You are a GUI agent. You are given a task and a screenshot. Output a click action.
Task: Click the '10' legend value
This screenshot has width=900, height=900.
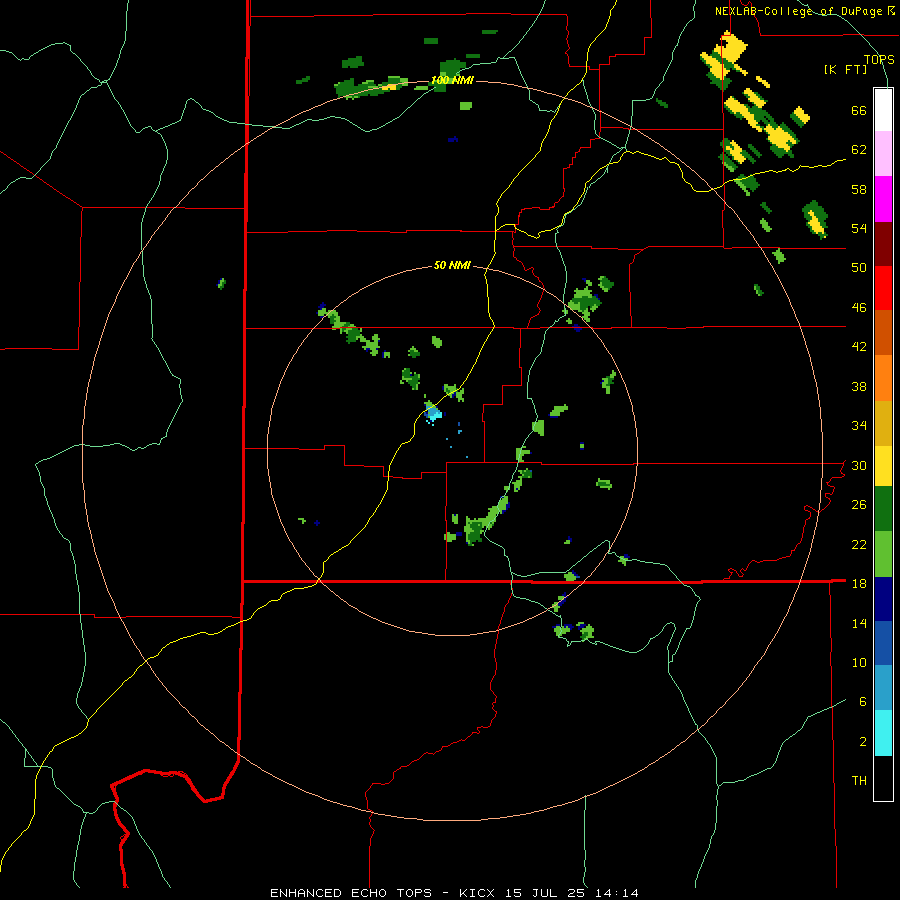tap(859, 663)
